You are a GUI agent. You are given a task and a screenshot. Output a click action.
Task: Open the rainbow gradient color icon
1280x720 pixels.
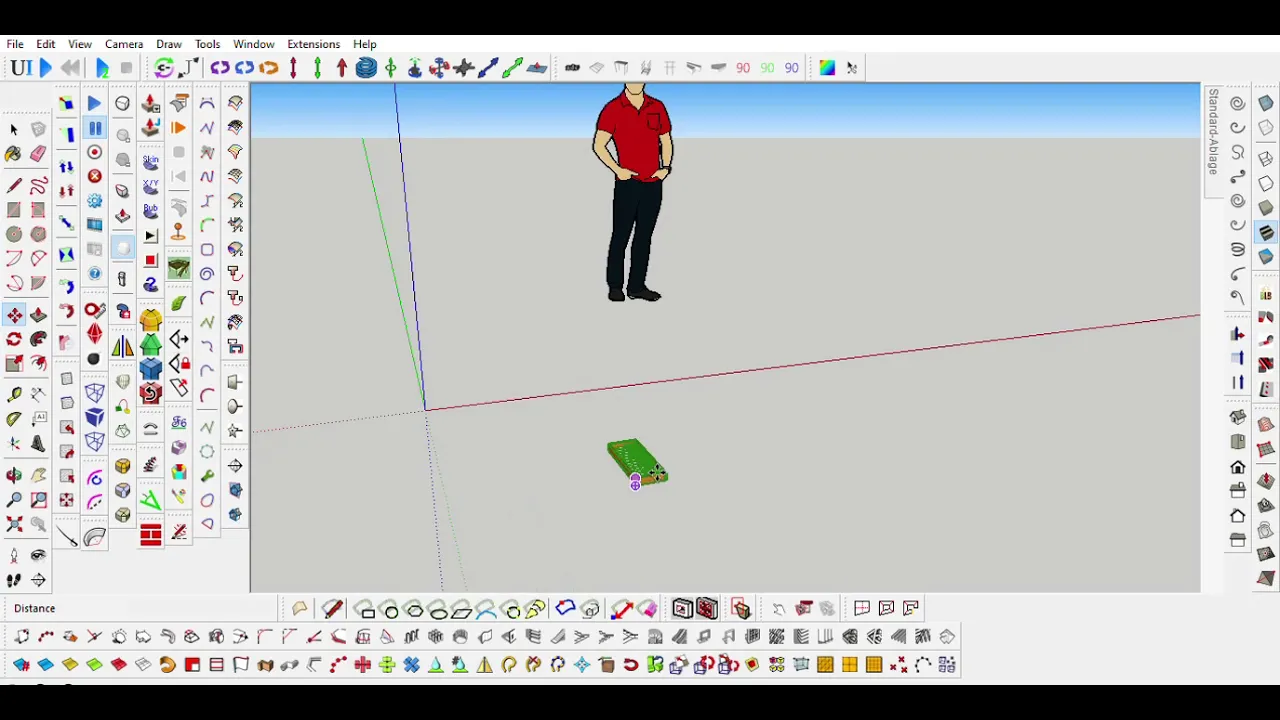(827, 68)
